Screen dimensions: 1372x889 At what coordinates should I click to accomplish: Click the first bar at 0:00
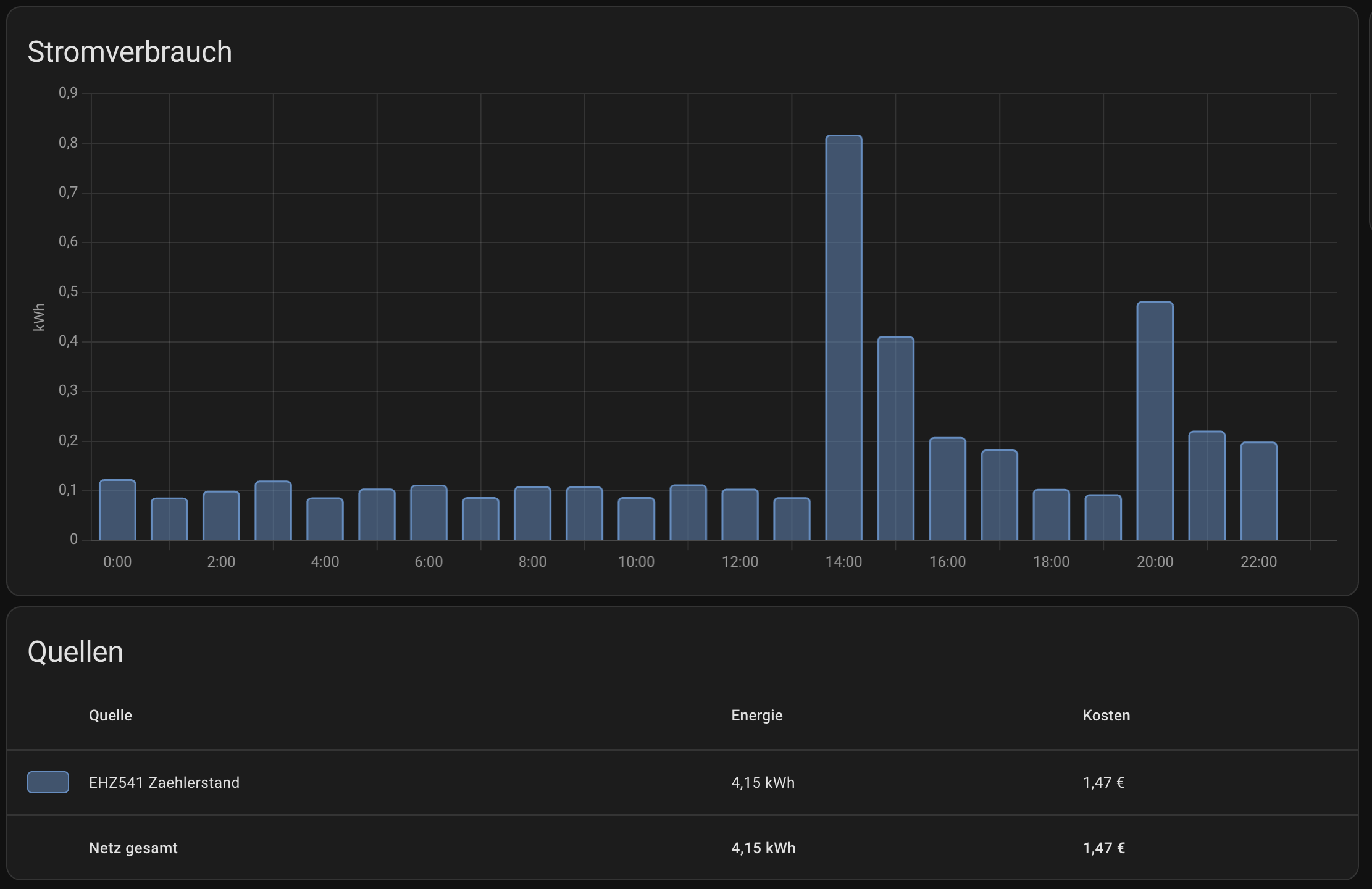117,510
